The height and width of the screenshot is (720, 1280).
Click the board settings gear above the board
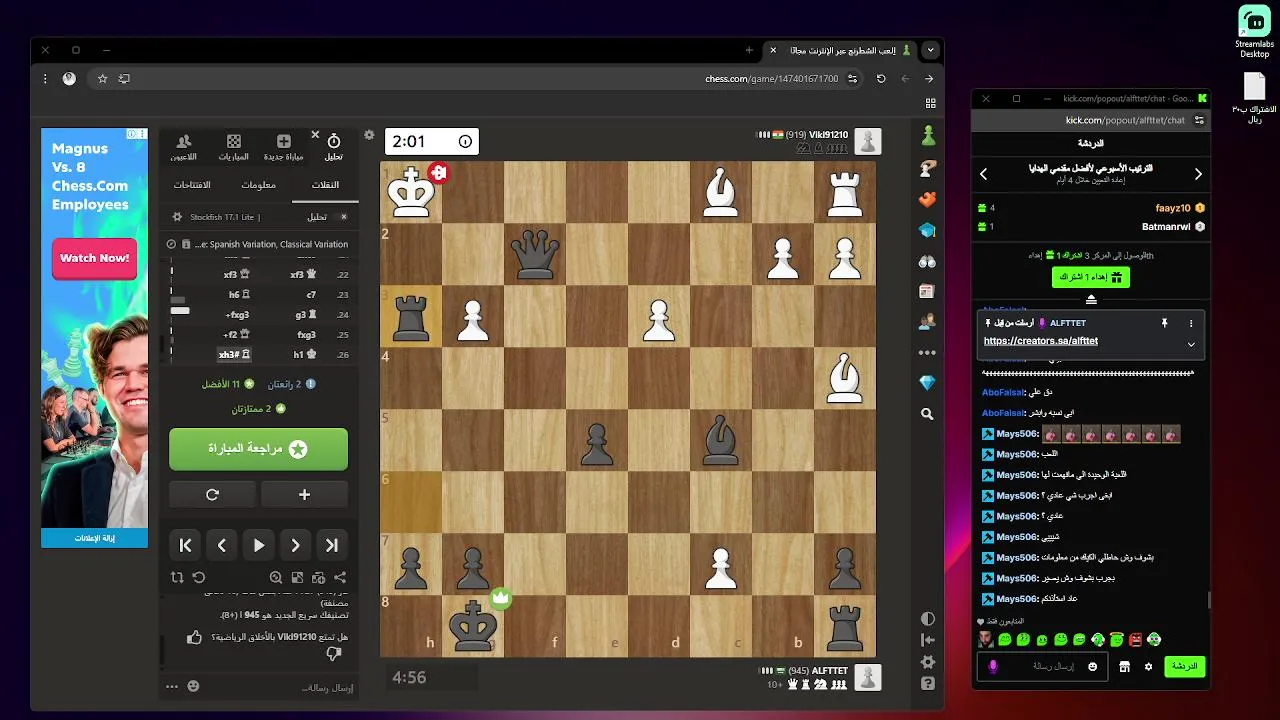click(369, 135)
